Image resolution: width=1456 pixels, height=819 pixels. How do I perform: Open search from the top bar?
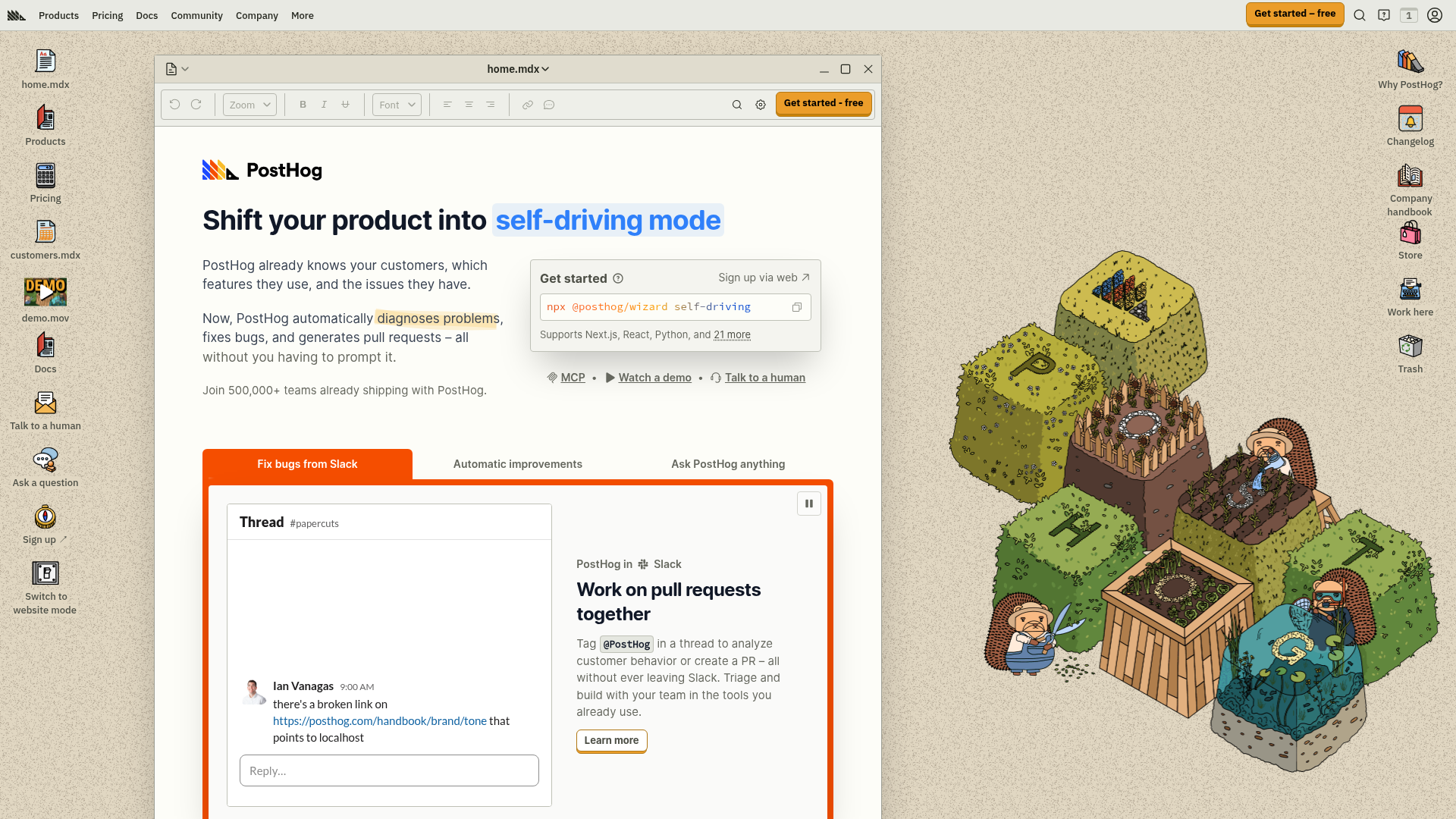coord(1360,15)
